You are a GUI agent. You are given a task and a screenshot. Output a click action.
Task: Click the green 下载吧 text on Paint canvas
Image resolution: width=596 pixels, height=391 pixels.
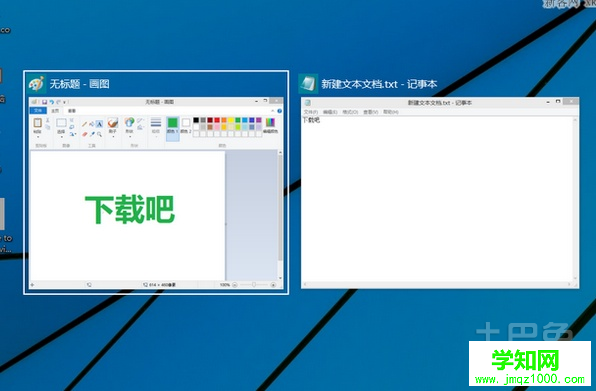[x=130, y=209]
